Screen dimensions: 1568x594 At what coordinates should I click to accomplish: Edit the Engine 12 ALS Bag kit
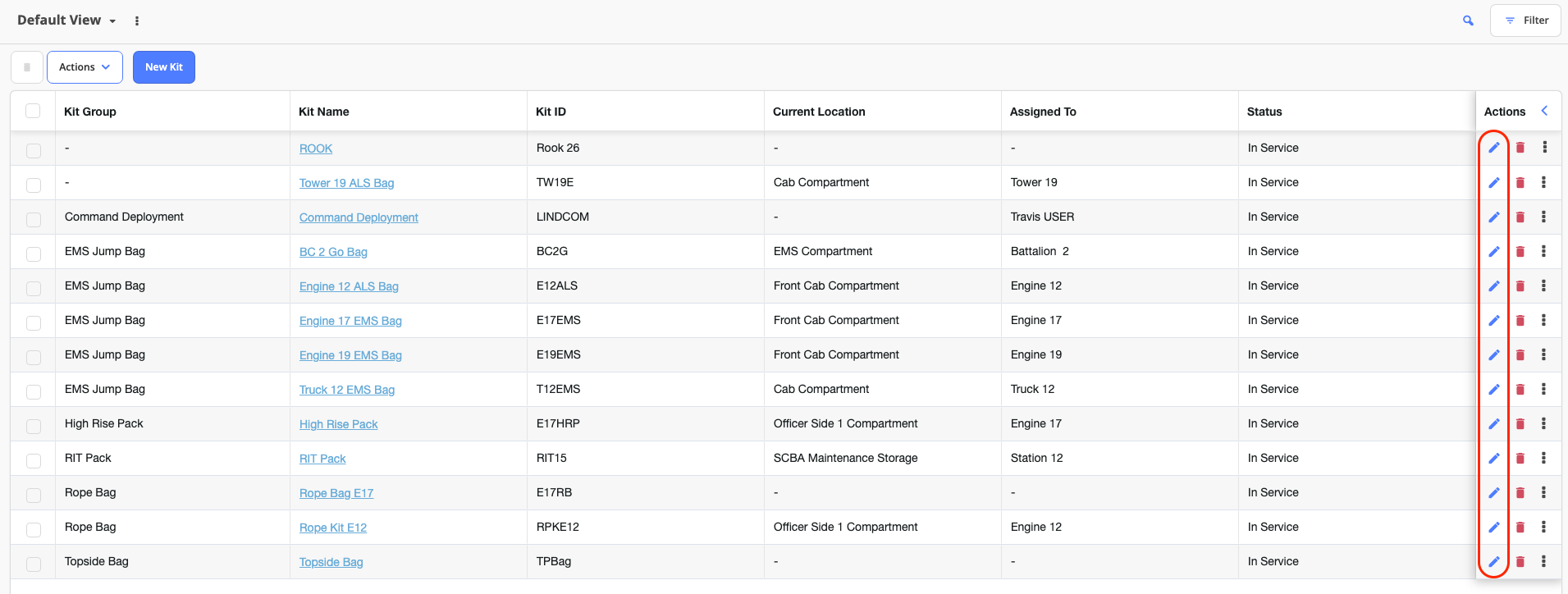click(1494, 286)
